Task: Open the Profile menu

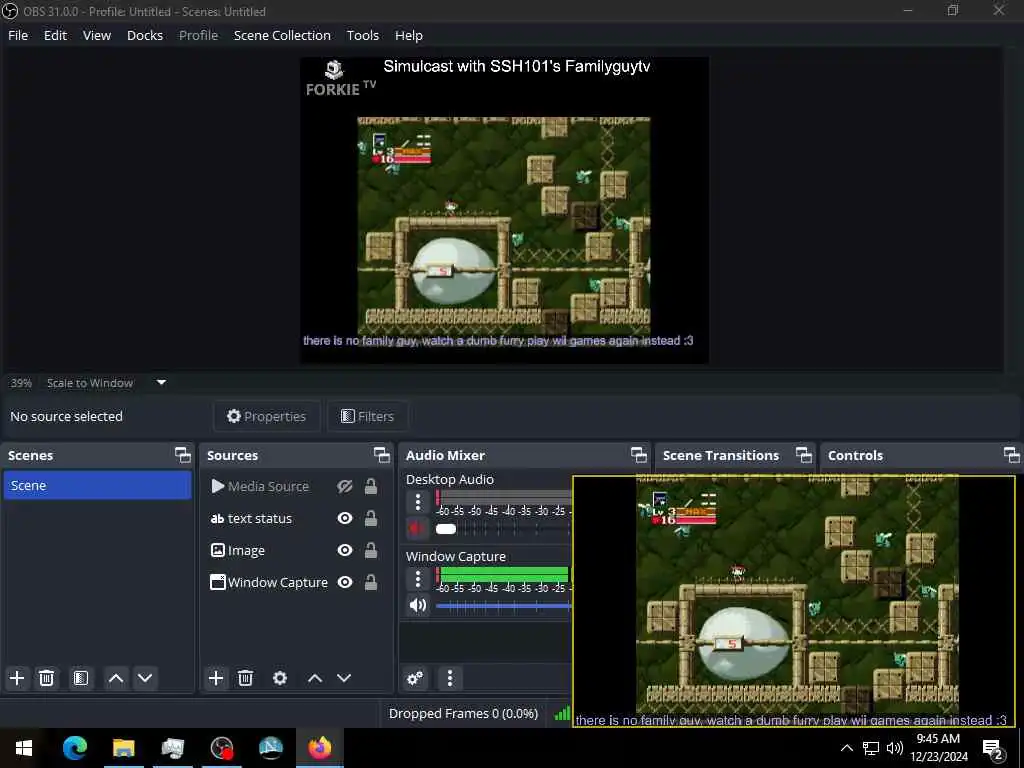Action: (199, 35)
